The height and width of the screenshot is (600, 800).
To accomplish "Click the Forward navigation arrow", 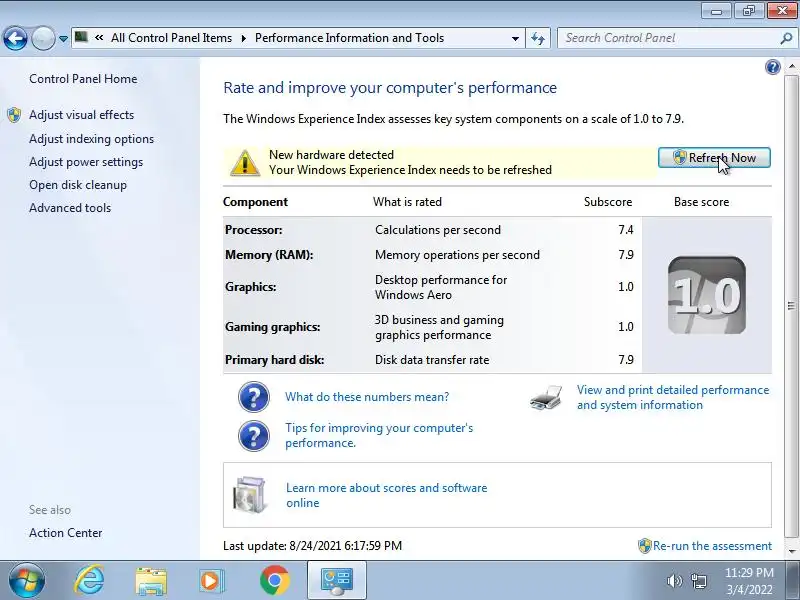I will point(43,38).
